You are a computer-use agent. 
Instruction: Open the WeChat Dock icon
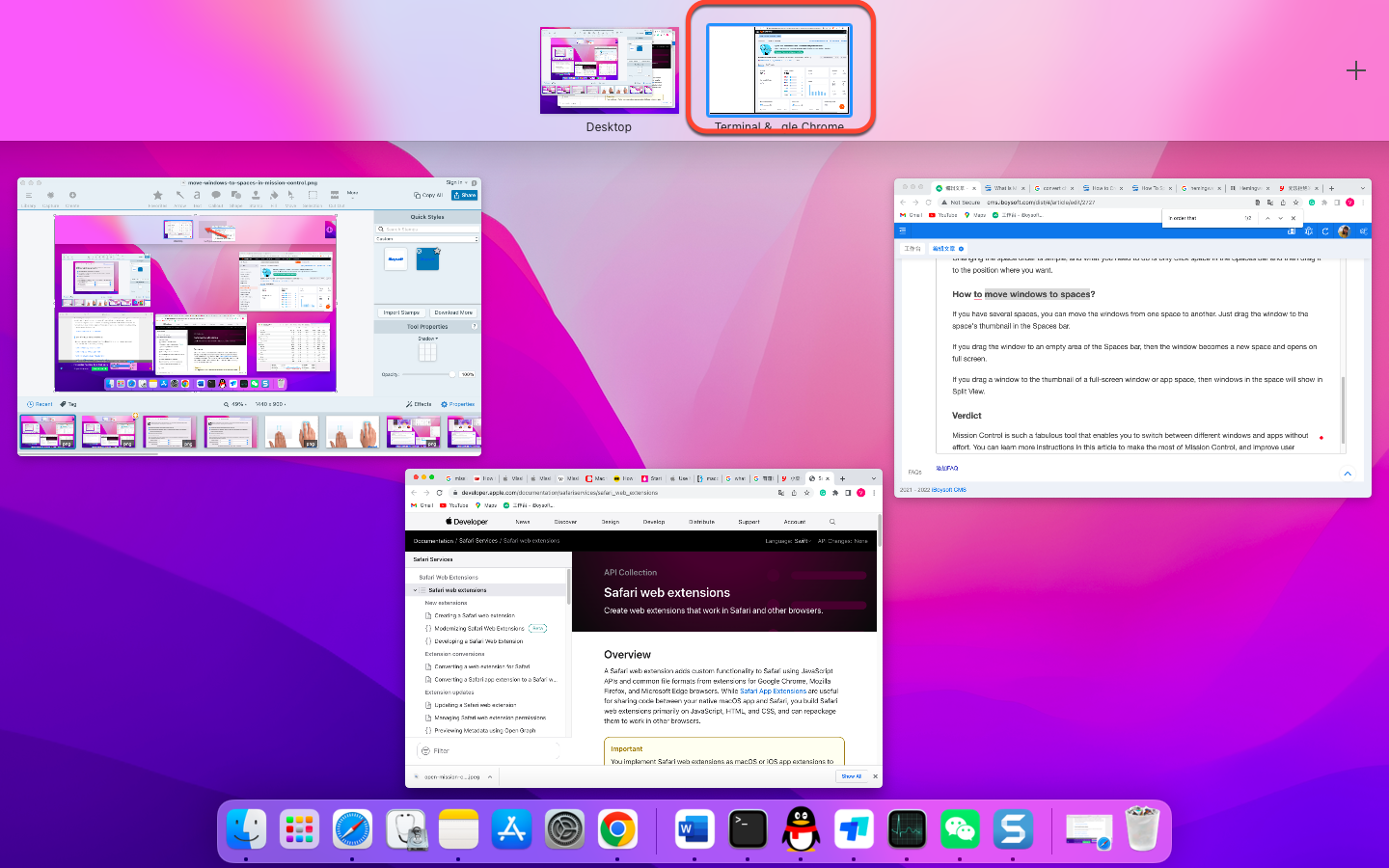[x=960, y=829]
